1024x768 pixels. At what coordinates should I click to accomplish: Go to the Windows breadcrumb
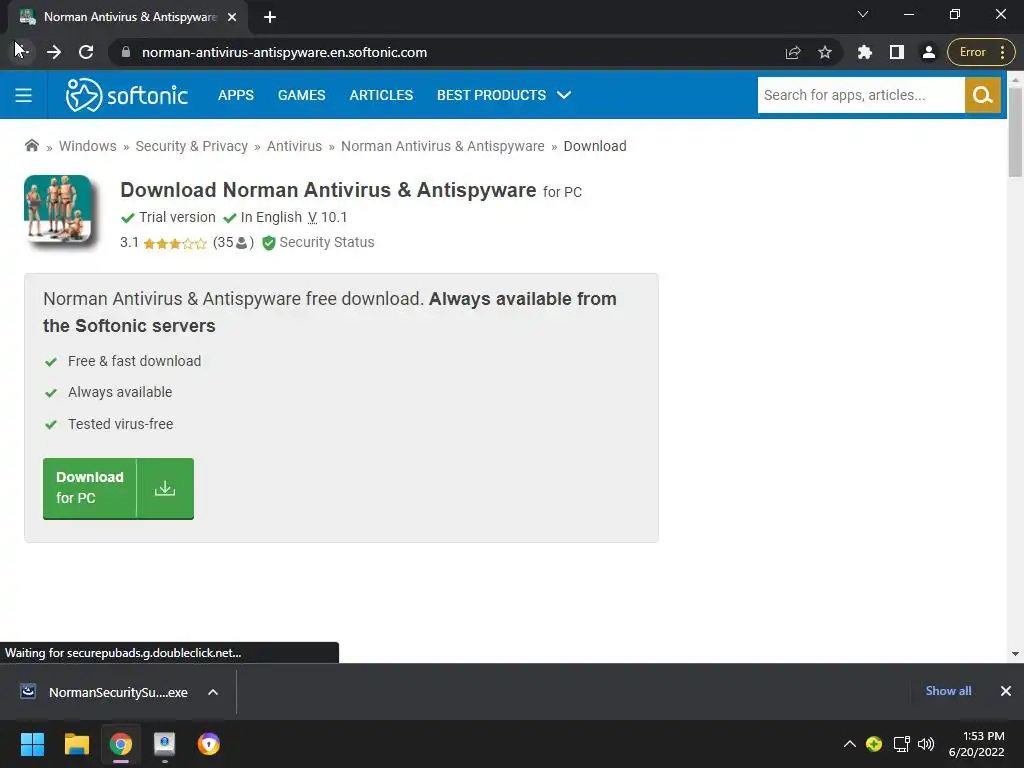[x=88, y=146]
